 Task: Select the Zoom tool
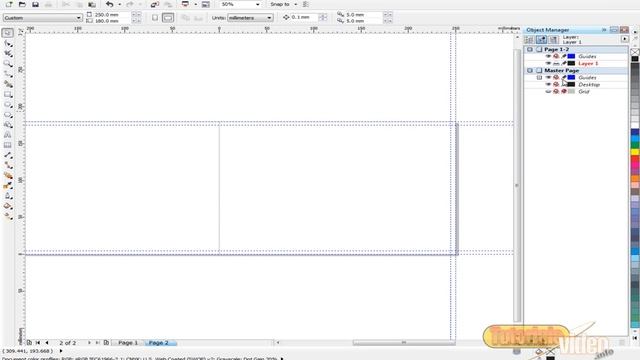point(8,64)
